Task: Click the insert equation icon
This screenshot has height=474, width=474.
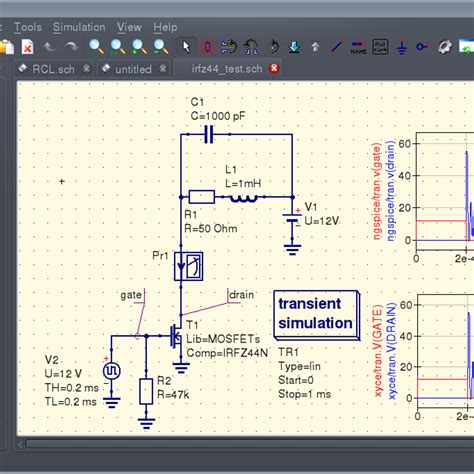Action: click(x=380, y=47)
